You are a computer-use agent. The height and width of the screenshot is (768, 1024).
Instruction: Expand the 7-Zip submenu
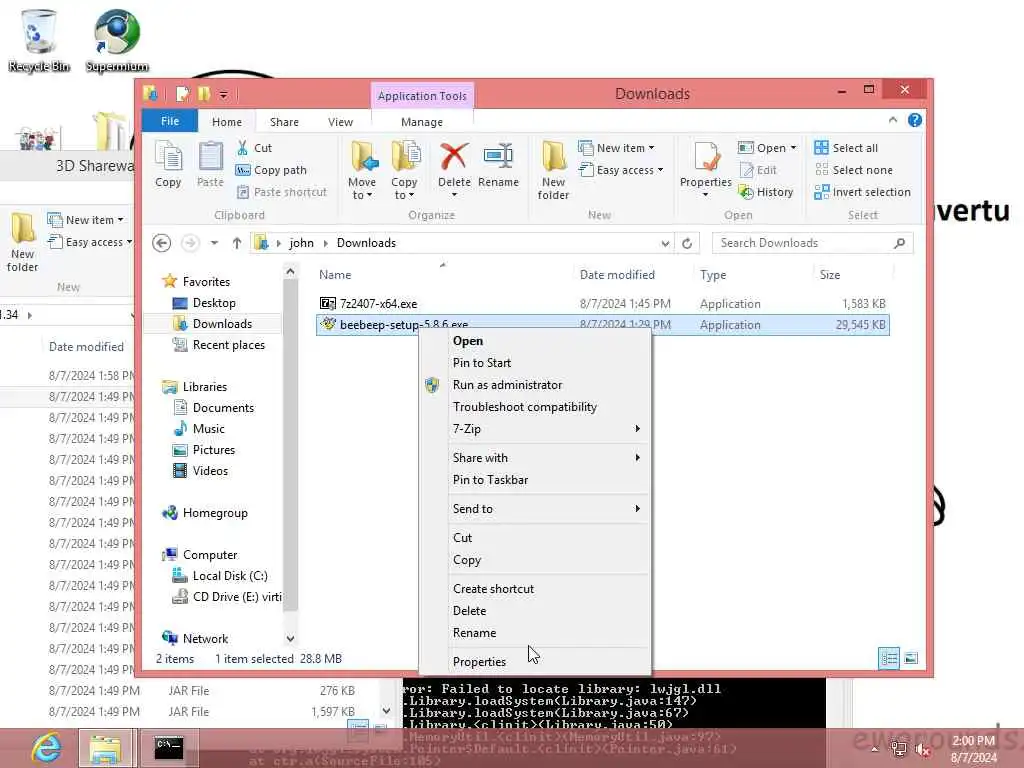pyautogui.click(x=534, y=429)
